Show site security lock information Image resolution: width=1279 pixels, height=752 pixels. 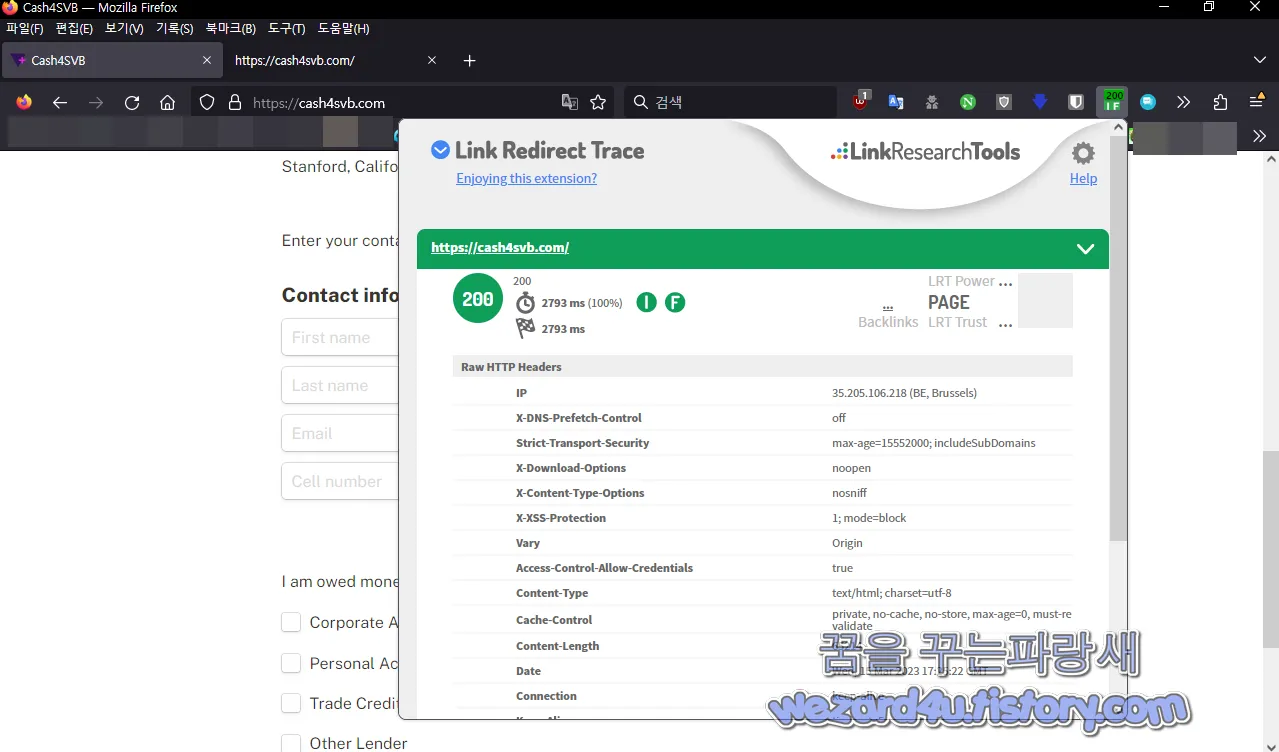pyautogui.click(x=235, y=102)
